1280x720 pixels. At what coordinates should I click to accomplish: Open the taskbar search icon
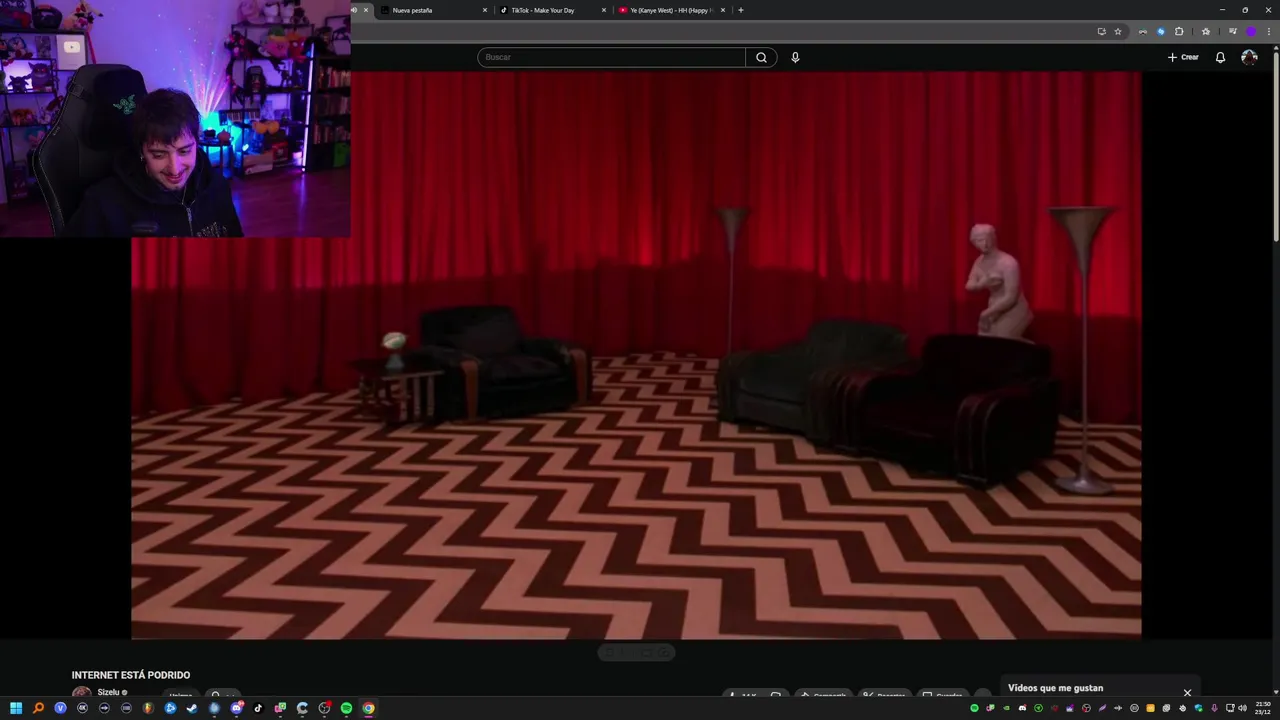click(x=38, y=708)
